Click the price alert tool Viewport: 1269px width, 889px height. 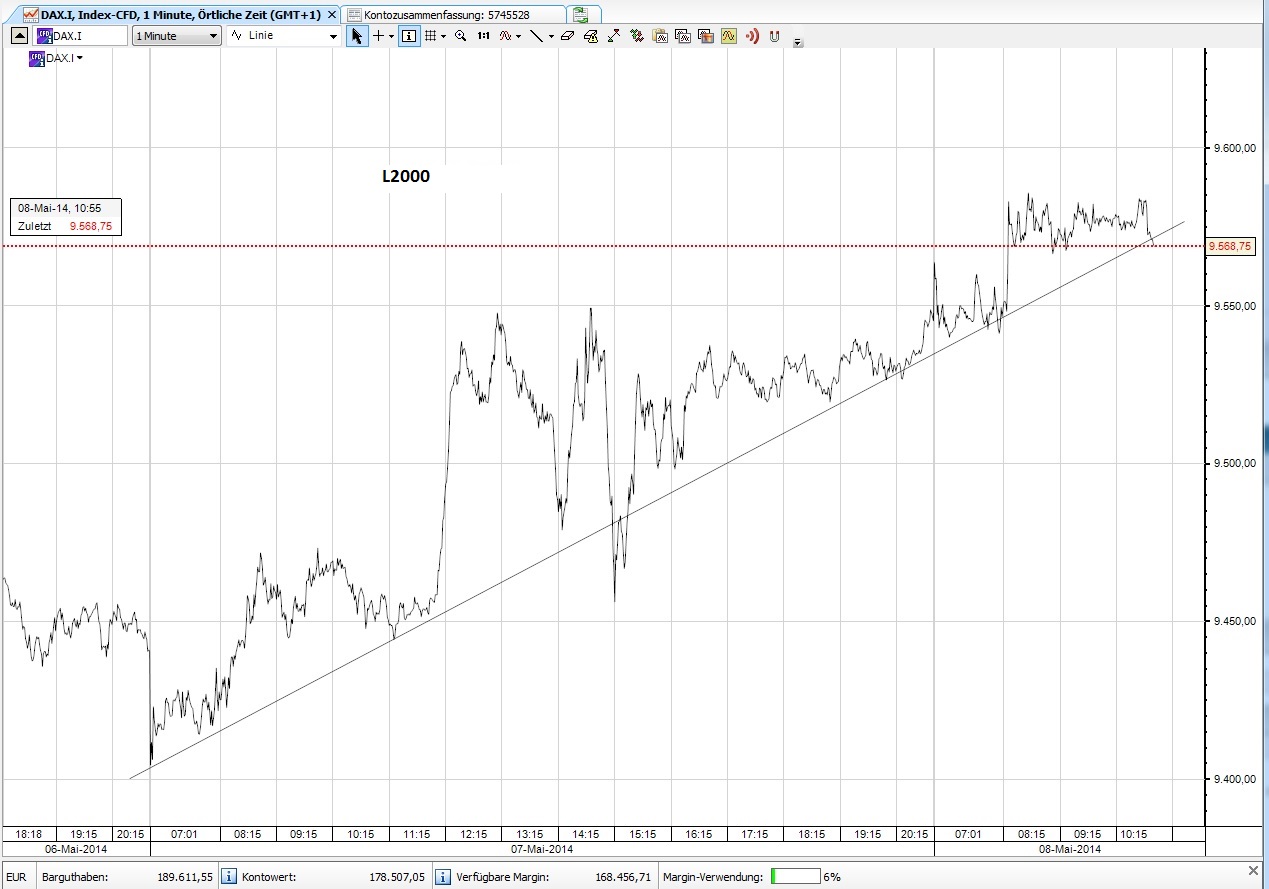pyautogui.click(x=592, y=36)
